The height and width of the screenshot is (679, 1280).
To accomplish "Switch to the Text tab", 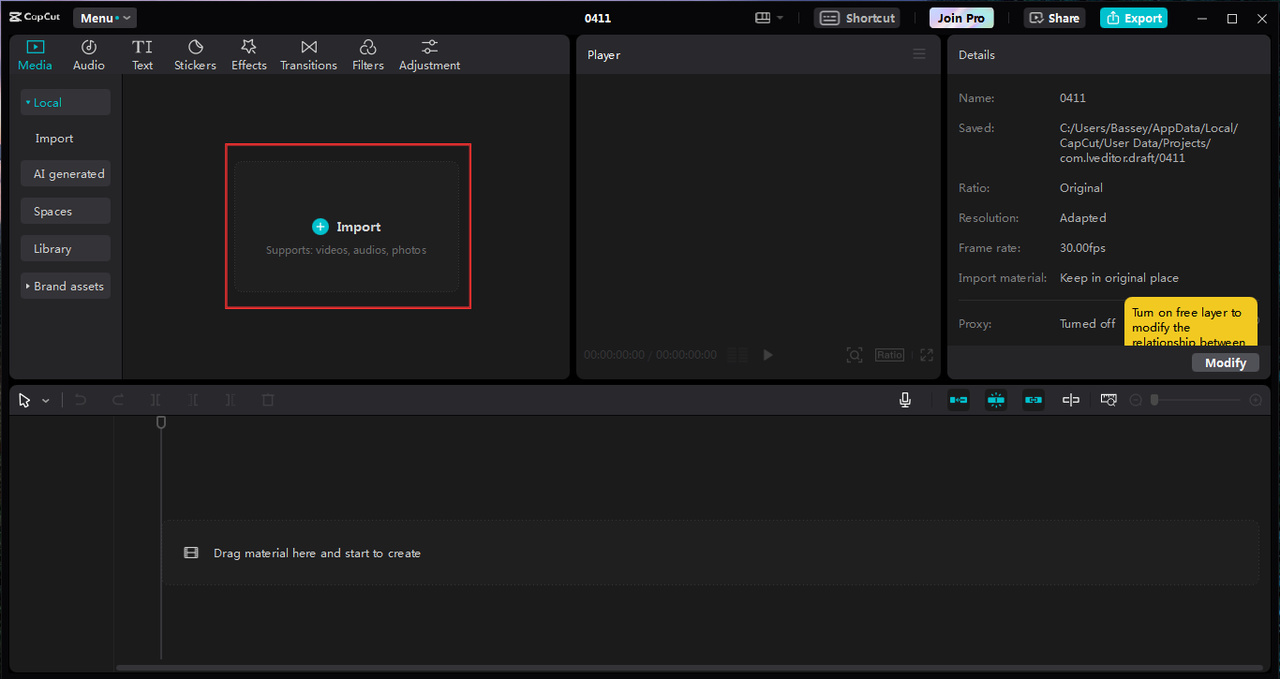I will click(x=143, y=55).
